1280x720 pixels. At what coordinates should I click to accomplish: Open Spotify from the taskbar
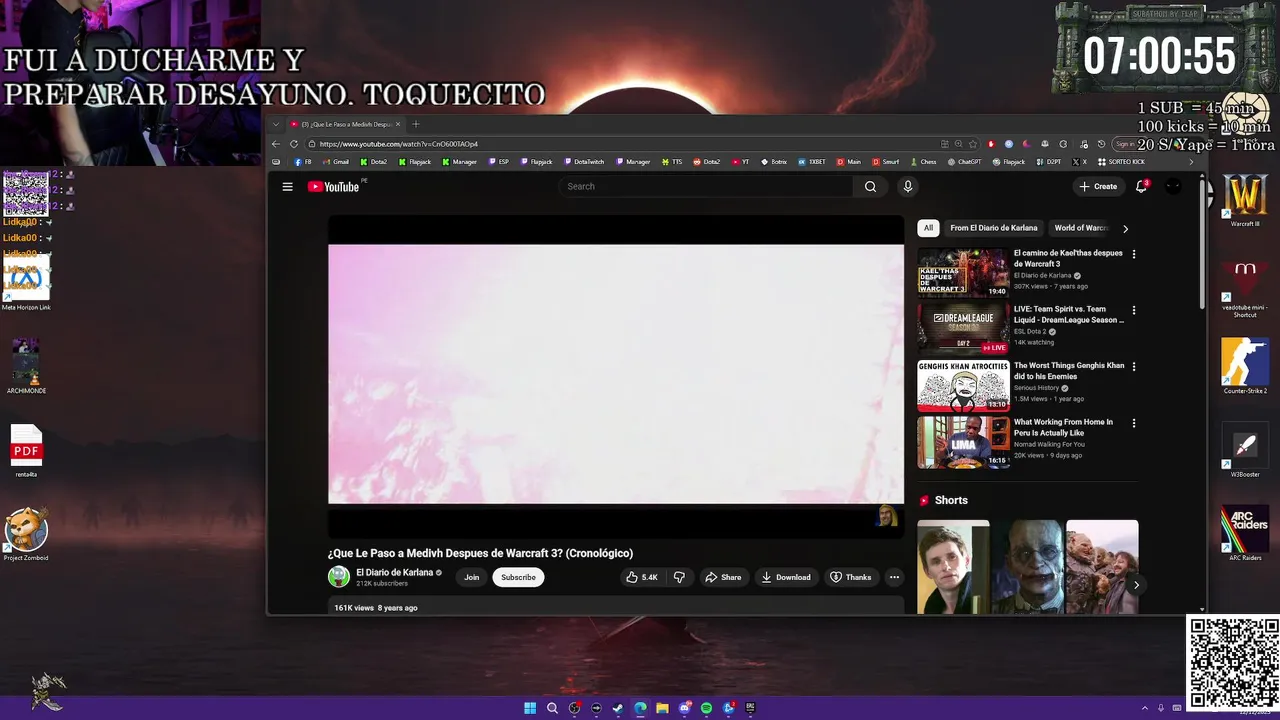coord(706,708)
